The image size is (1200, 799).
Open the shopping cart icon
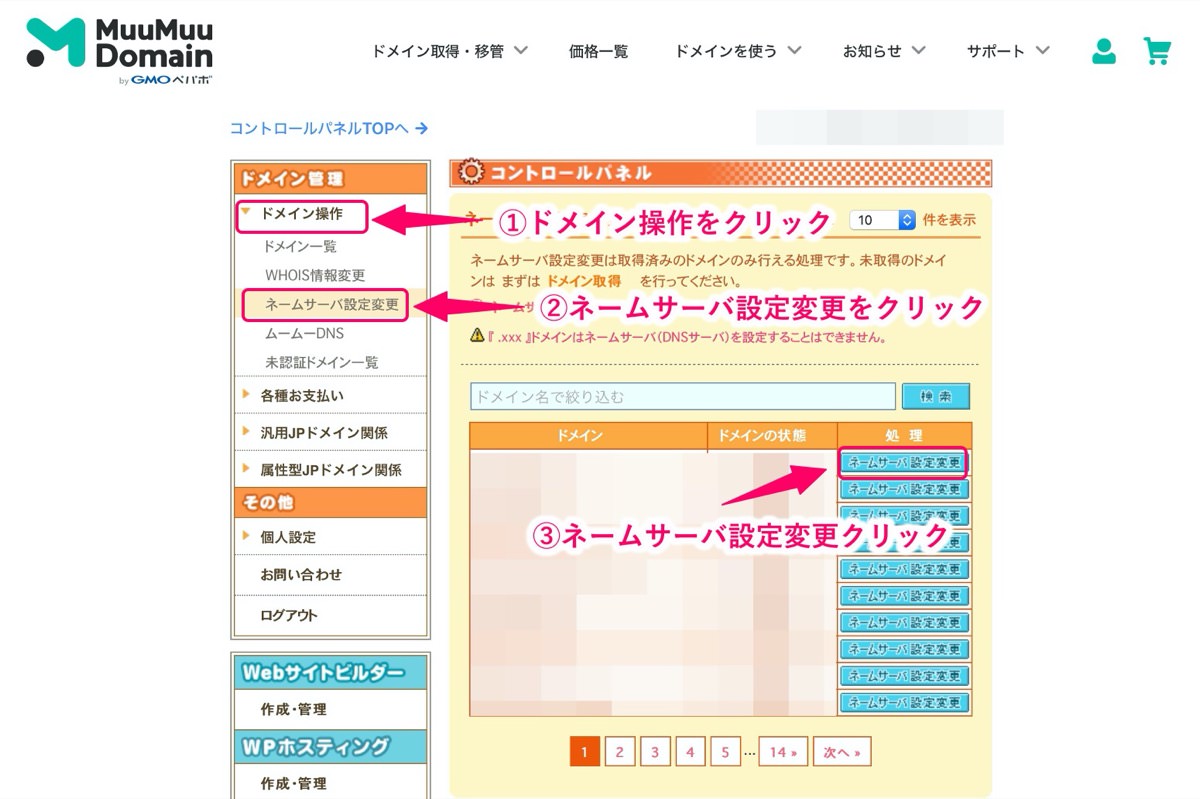1157,51
